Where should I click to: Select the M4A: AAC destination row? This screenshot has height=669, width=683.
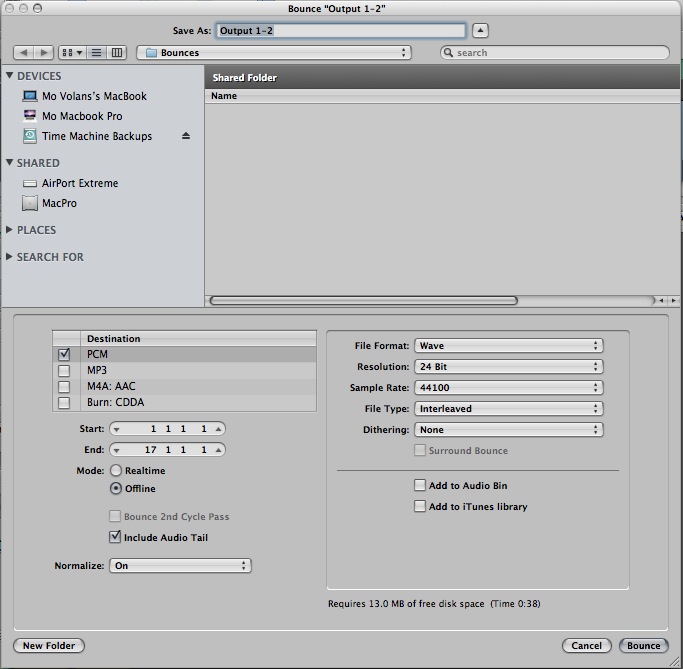point(110,386)
